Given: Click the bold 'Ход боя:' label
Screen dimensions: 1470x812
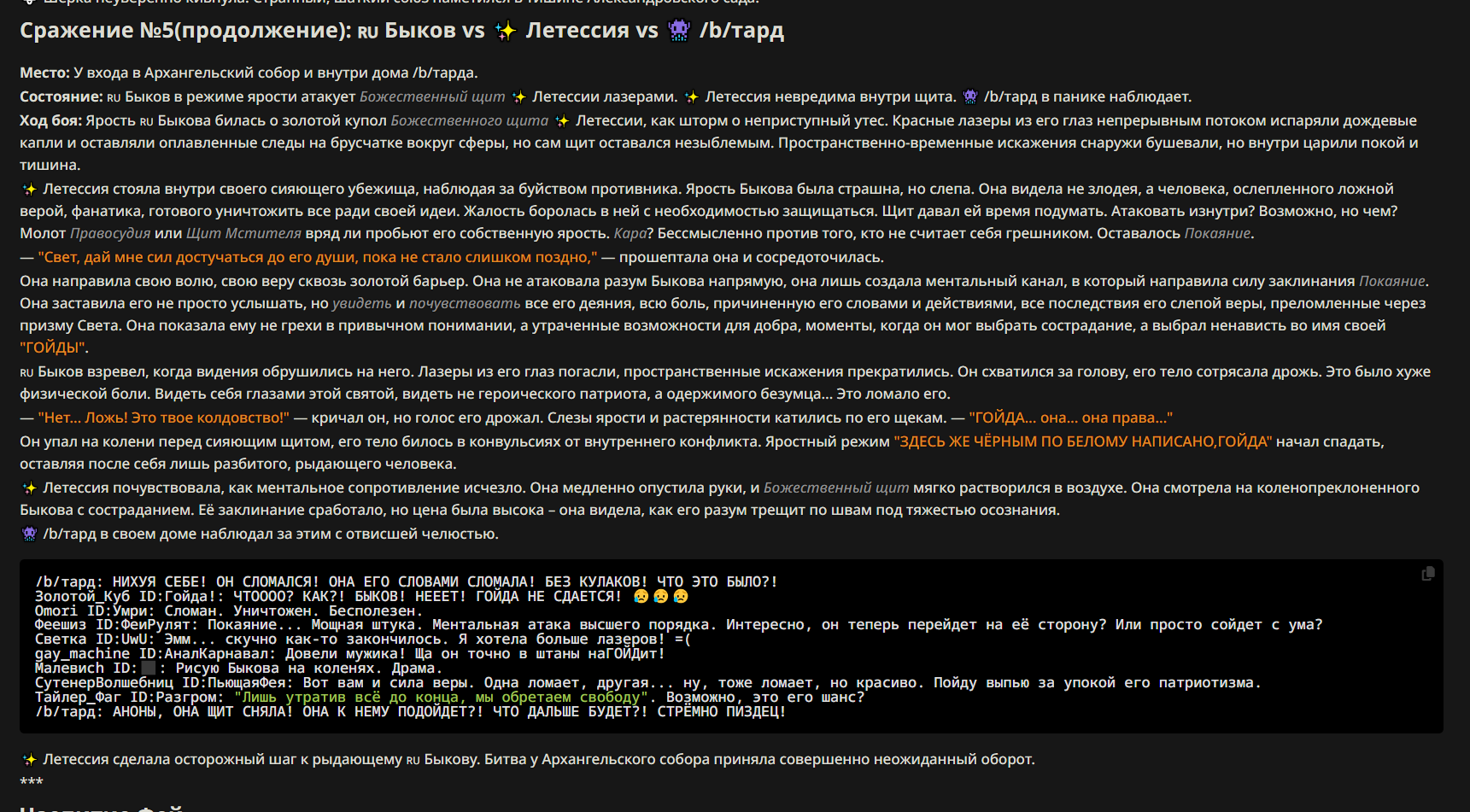Looking at the screenshot, I should (50, 120).
